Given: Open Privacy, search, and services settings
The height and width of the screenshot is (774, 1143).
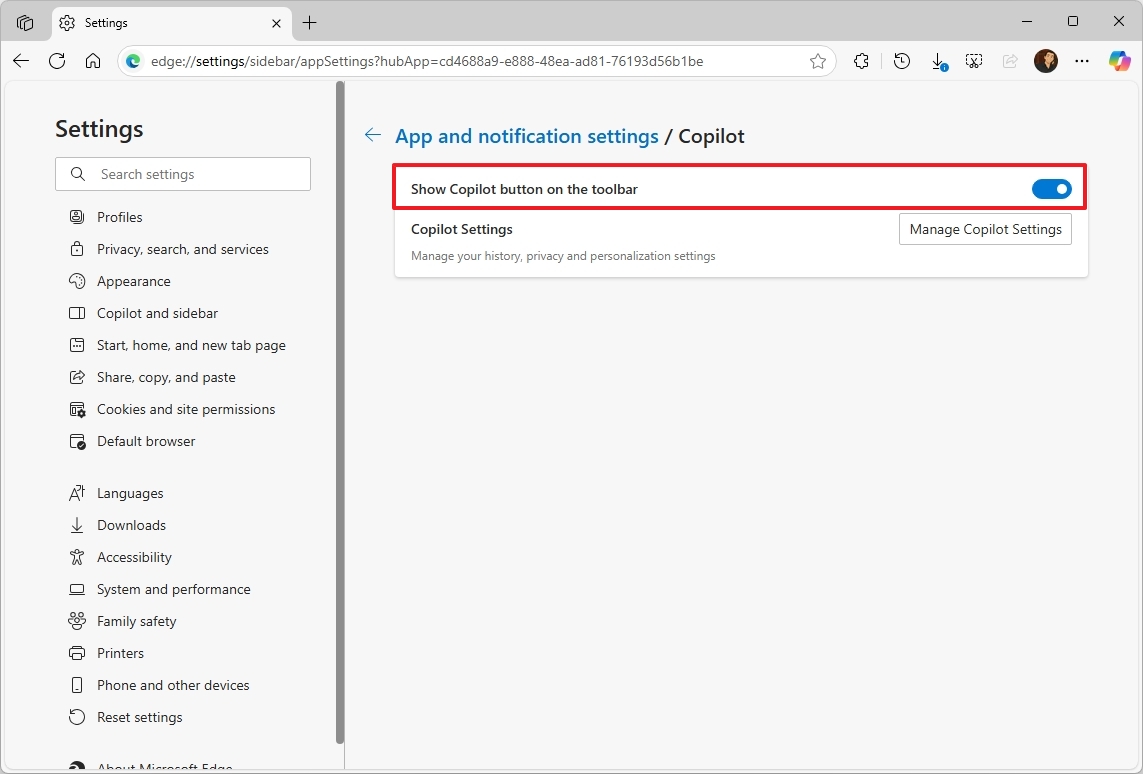Looking at the screenshot, I should (x=183, y=249).
